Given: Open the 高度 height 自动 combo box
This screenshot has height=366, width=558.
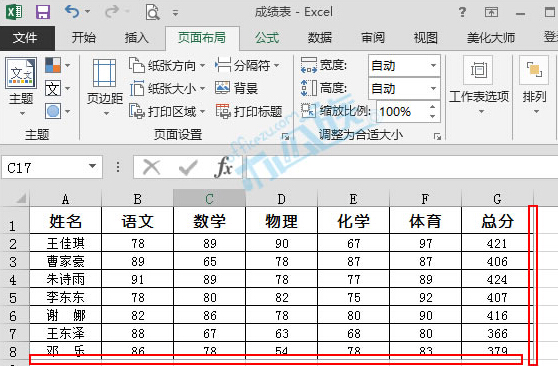Looking at the screenshot, I should click(x=404, y=88).
